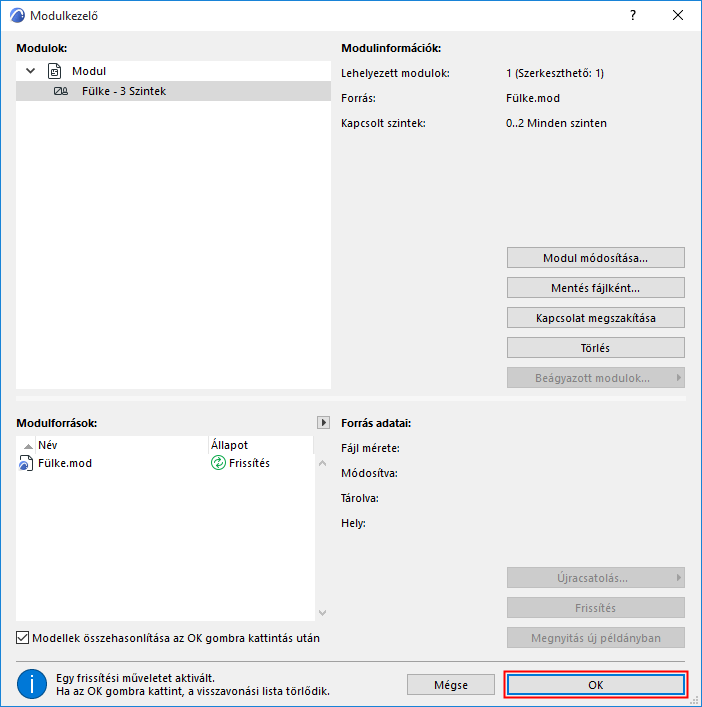Viewport: 702px width, 707px height.
Task: Open Modul módosítása dialog
Action: (x=595, y=258)
